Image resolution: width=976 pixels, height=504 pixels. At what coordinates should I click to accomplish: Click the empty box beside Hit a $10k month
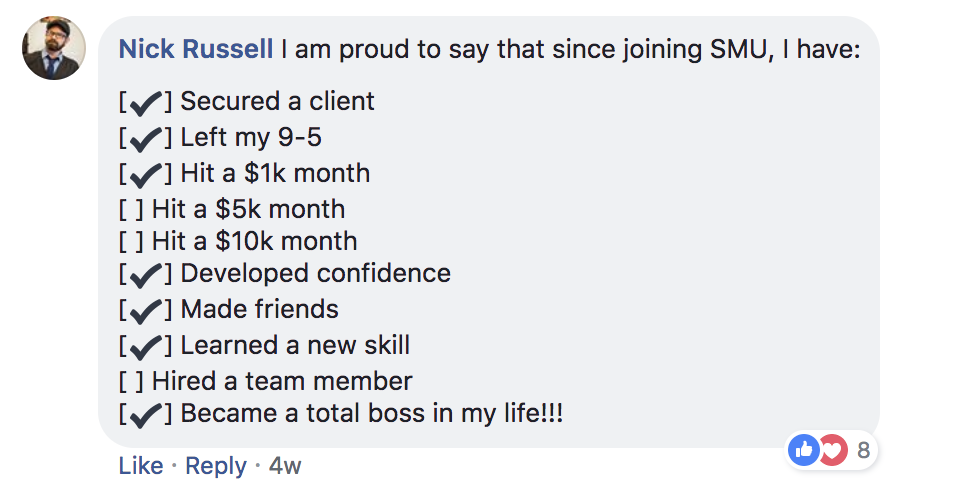pos(132,241)
